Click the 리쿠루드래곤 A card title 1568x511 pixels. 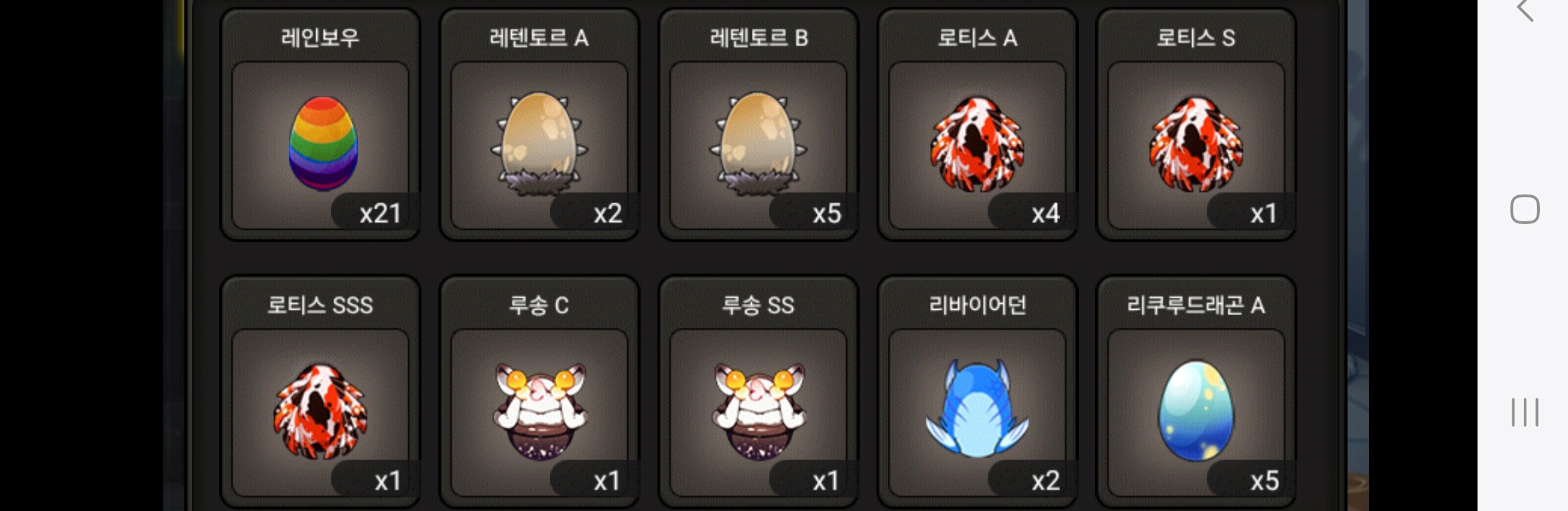(1196, 305)
